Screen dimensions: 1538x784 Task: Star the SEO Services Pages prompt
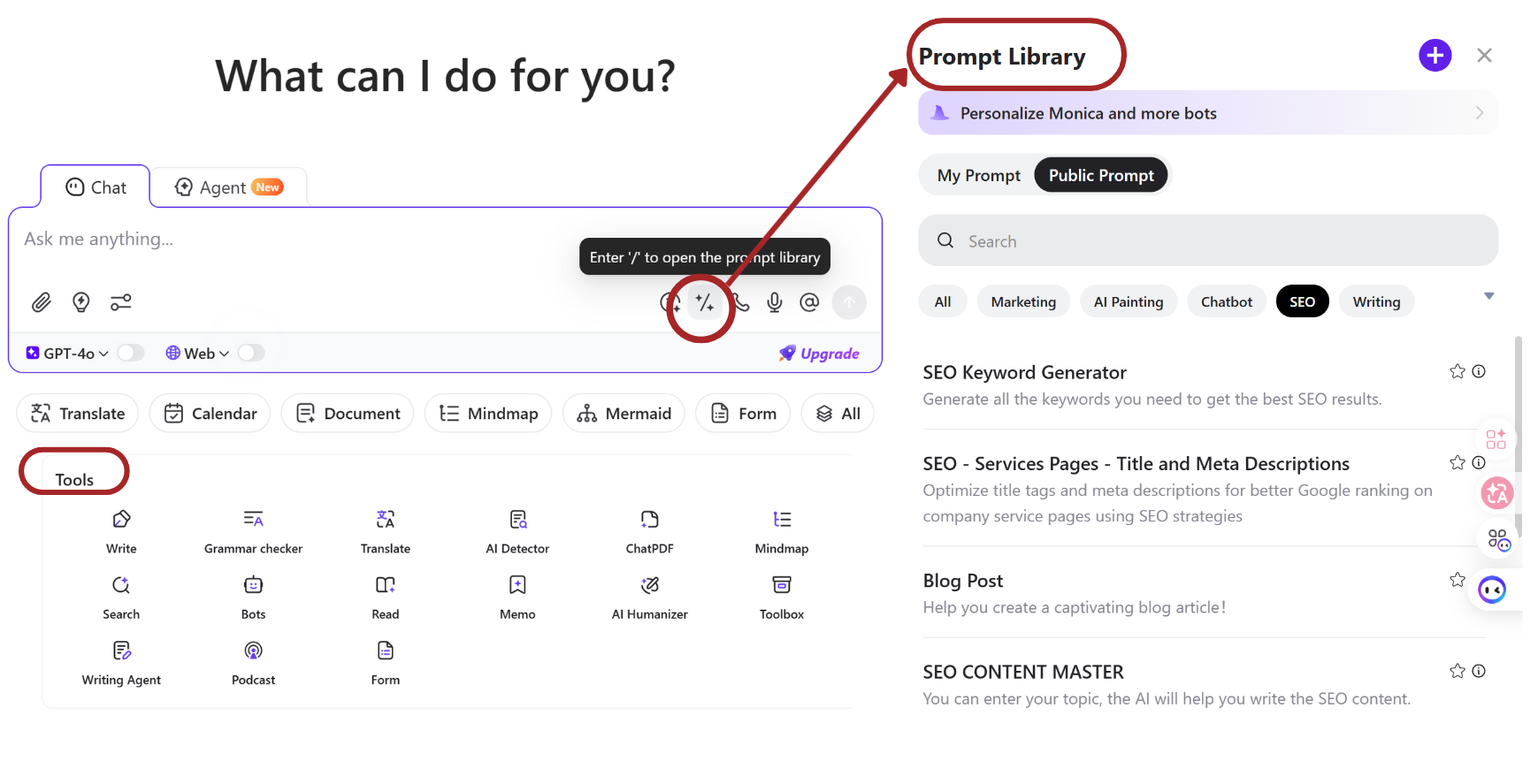tap(1458, 462)
